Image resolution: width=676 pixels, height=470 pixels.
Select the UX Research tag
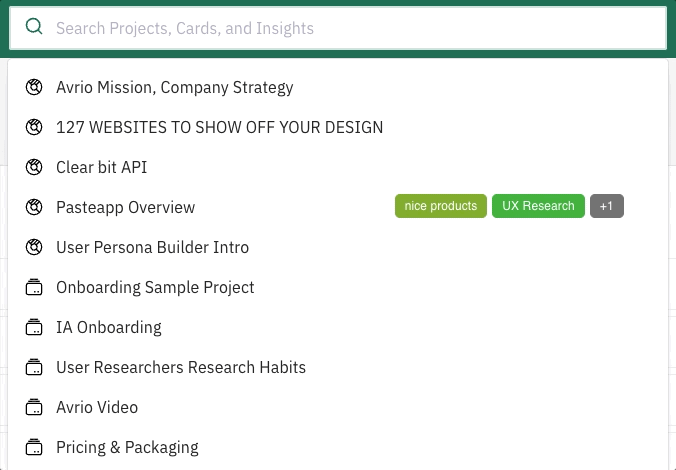[x=538, y=206]
